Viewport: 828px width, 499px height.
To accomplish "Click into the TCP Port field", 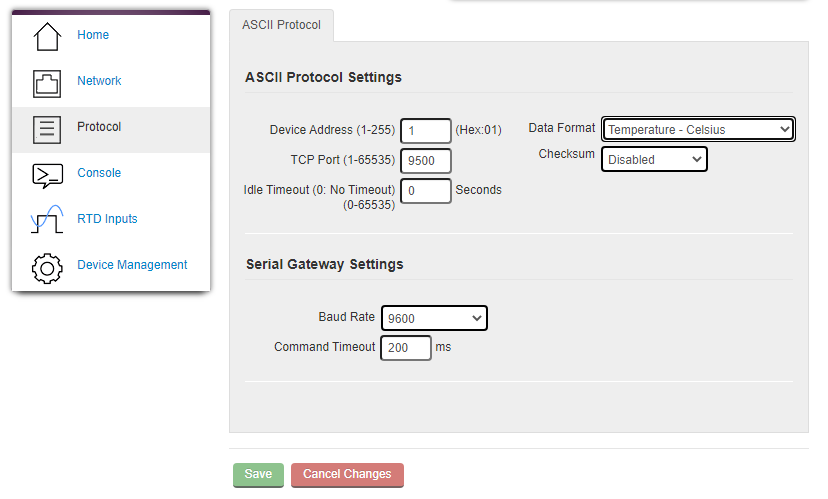I will 426,161.
